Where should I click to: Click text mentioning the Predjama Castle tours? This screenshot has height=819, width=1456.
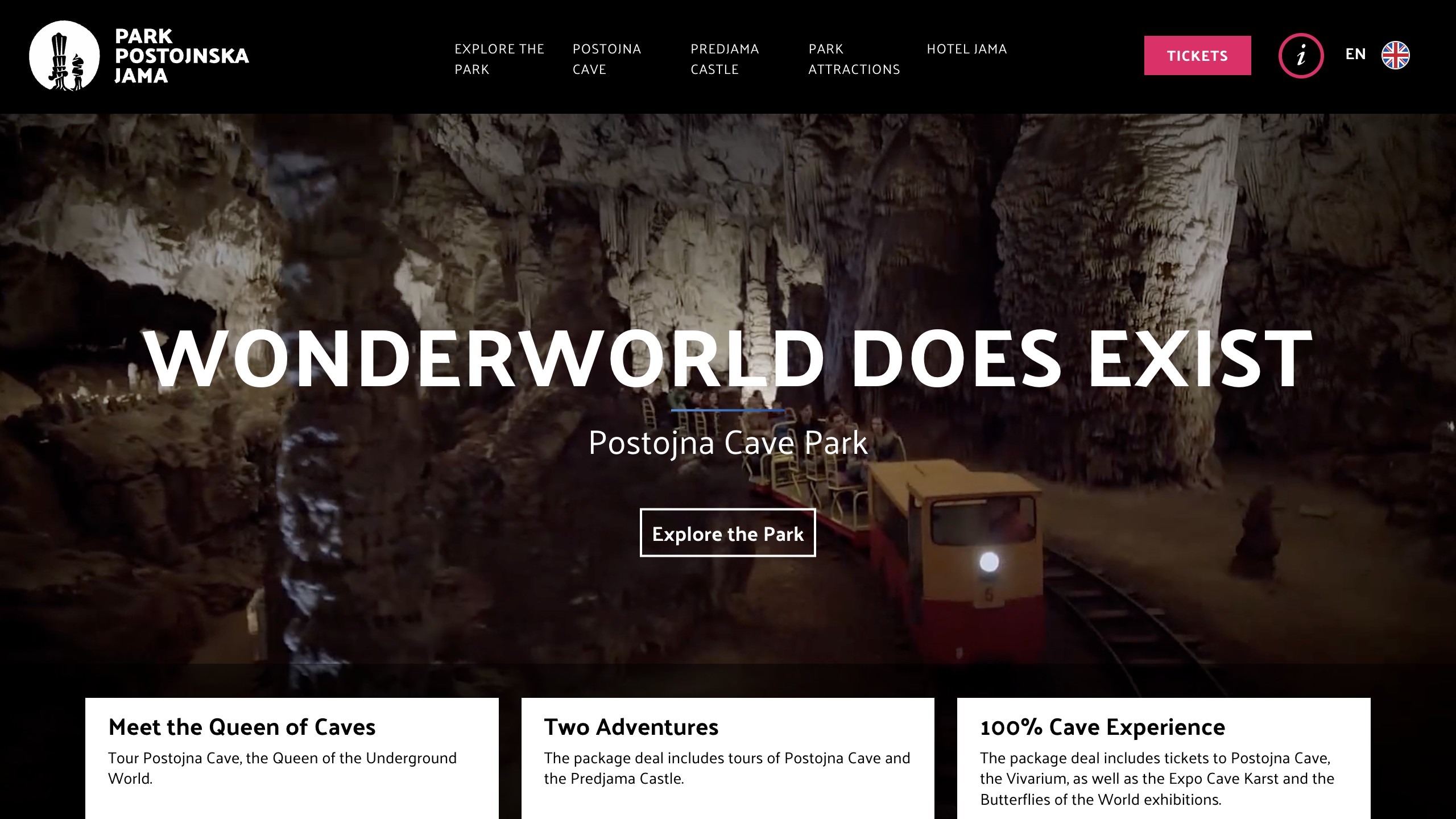pos(727,768)
